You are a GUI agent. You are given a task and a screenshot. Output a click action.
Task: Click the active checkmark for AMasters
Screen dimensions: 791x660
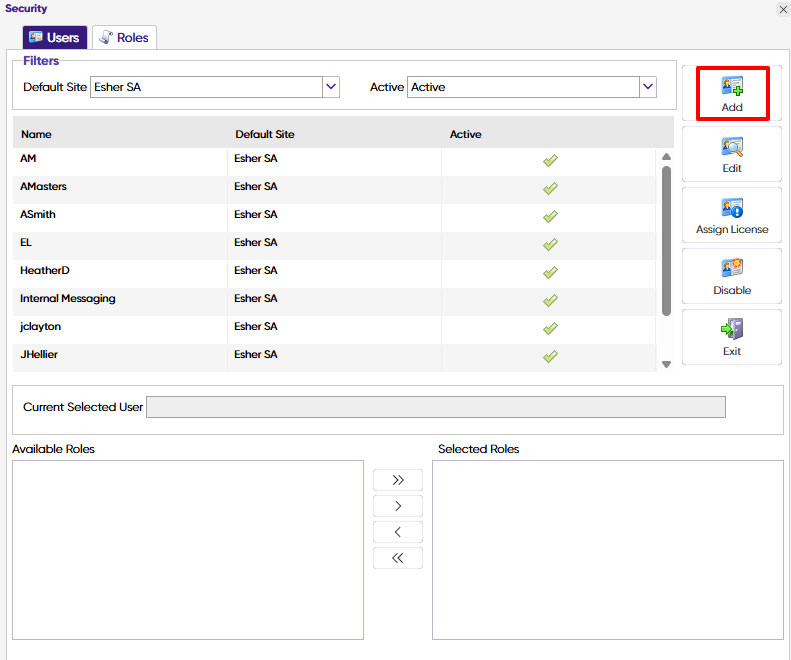pos(550,189)
